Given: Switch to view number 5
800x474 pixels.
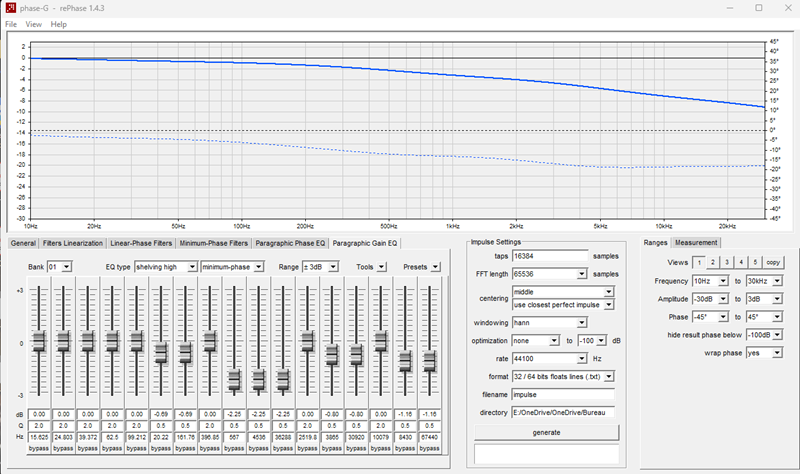Looking at the screenshot, I should (755, 262).
